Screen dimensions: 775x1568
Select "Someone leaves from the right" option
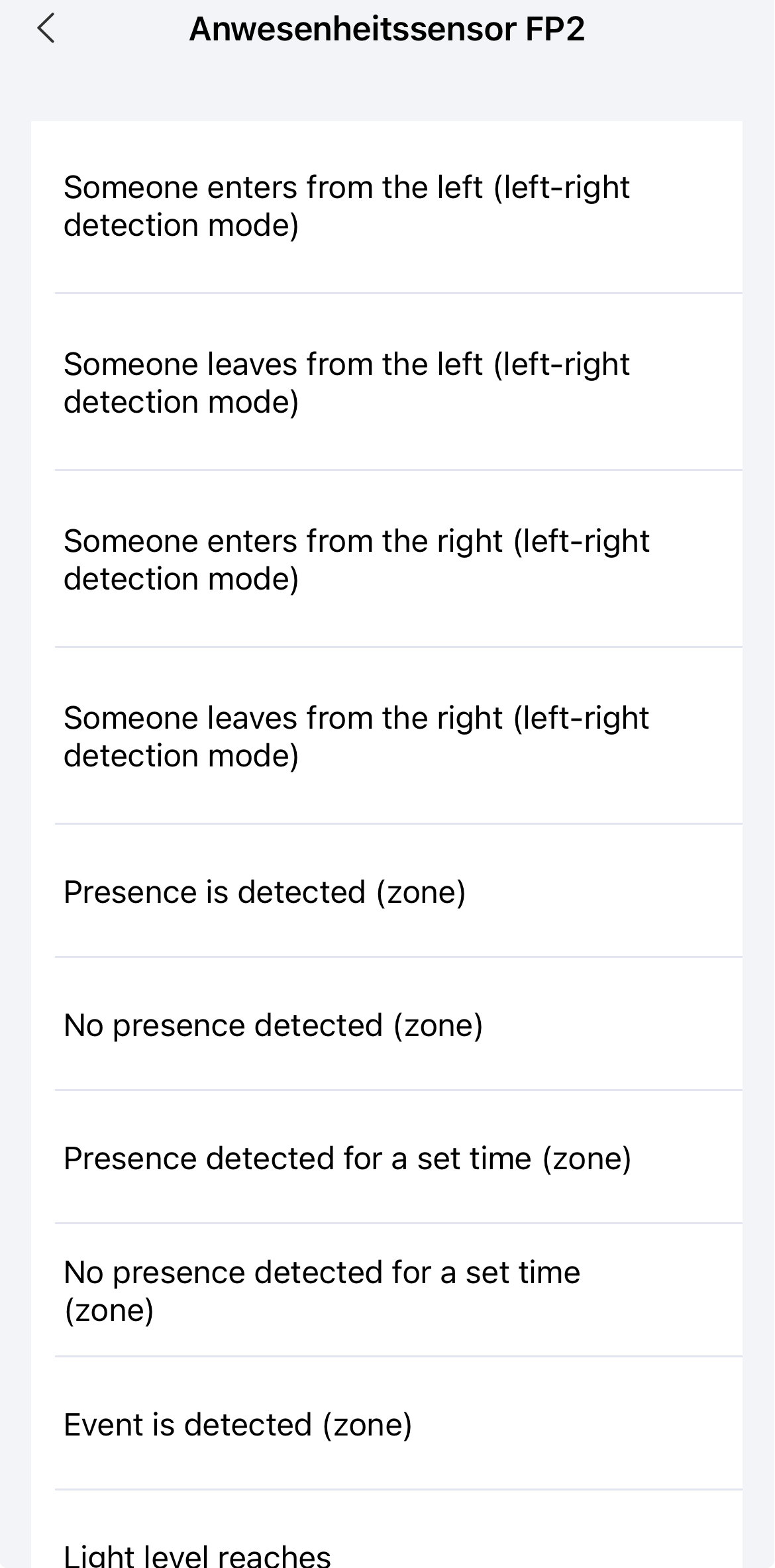tap(387, 736)
